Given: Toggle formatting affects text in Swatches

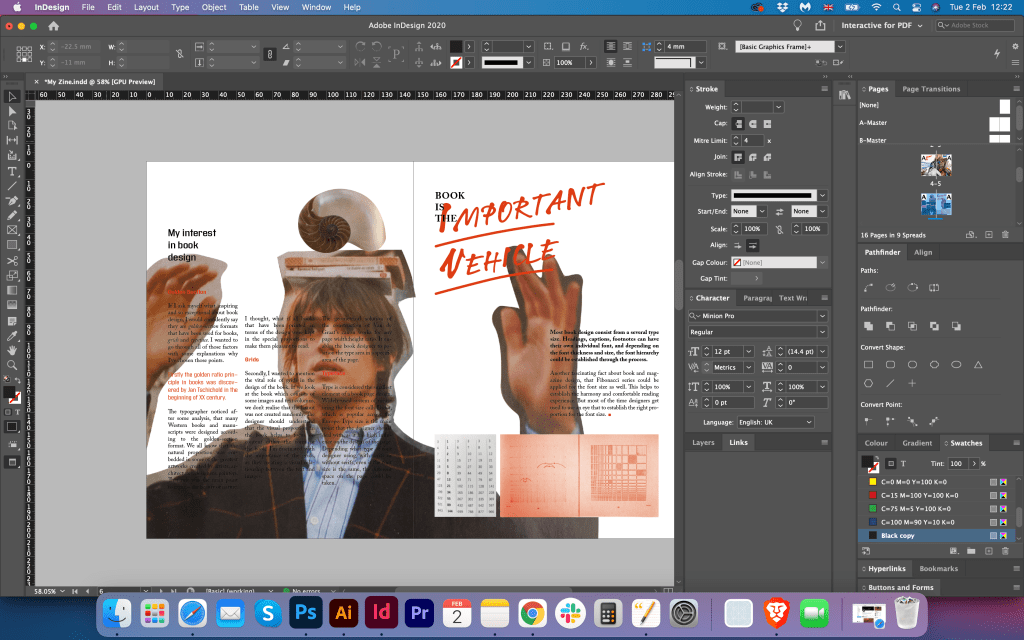Looking at the screenshot, I should pos(903,464).
